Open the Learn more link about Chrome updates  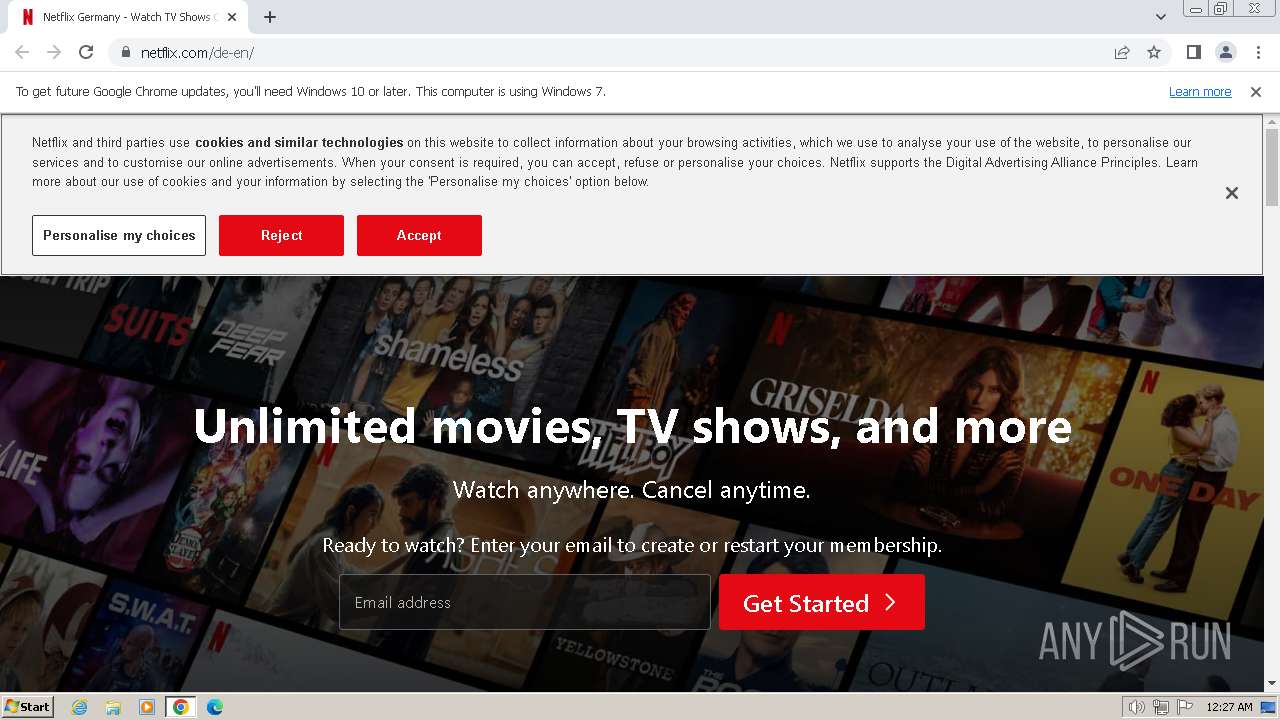point(1200,91)
